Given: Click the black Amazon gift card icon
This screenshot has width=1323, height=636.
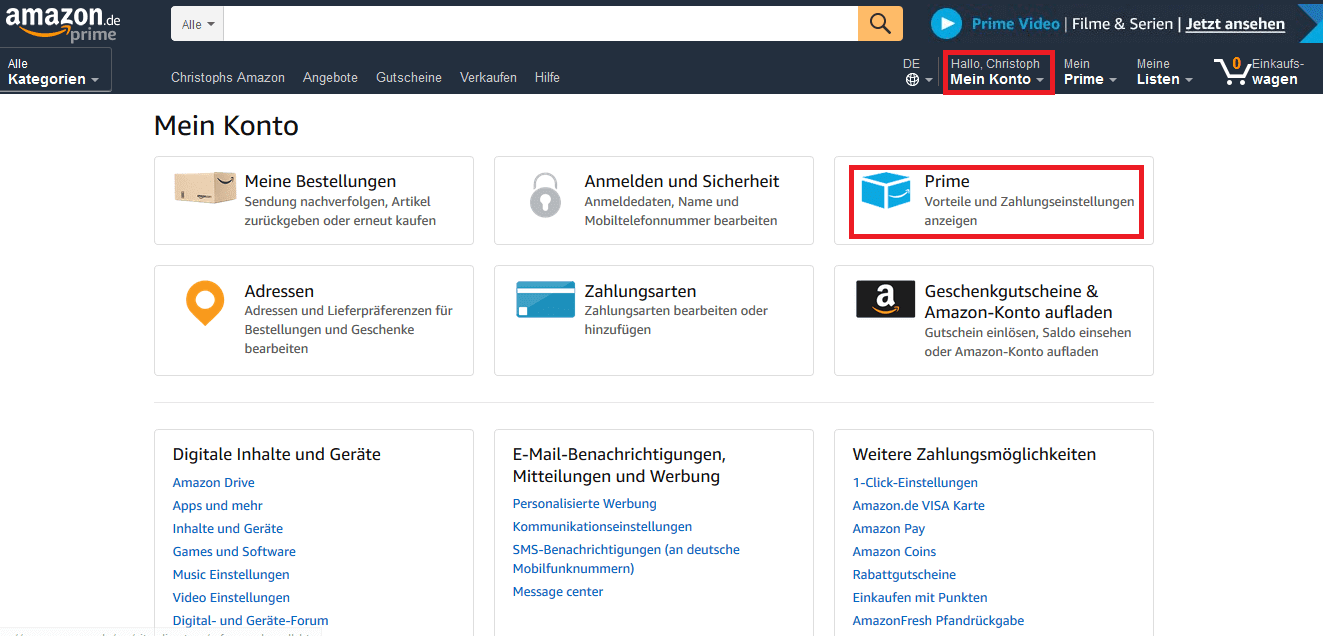Looking at the screenshot, I should point(885,299).
